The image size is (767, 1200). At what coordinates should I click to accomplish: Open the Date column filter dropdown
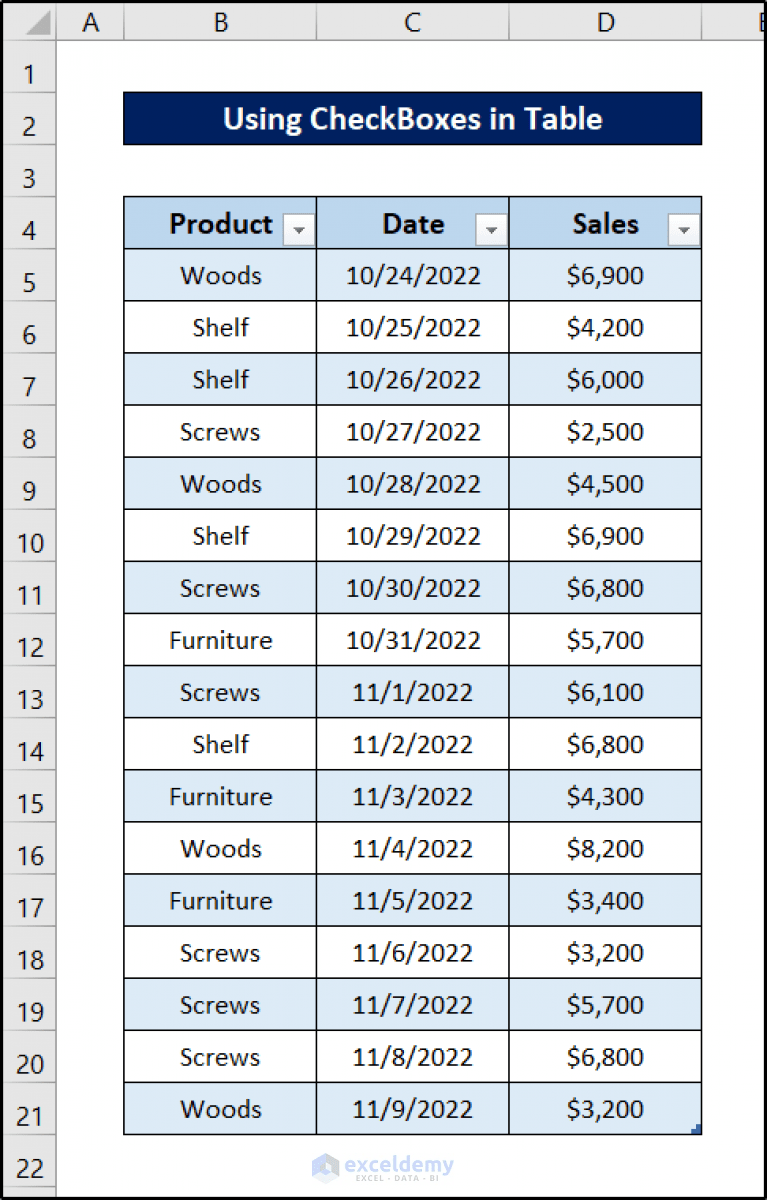[491, 229]
